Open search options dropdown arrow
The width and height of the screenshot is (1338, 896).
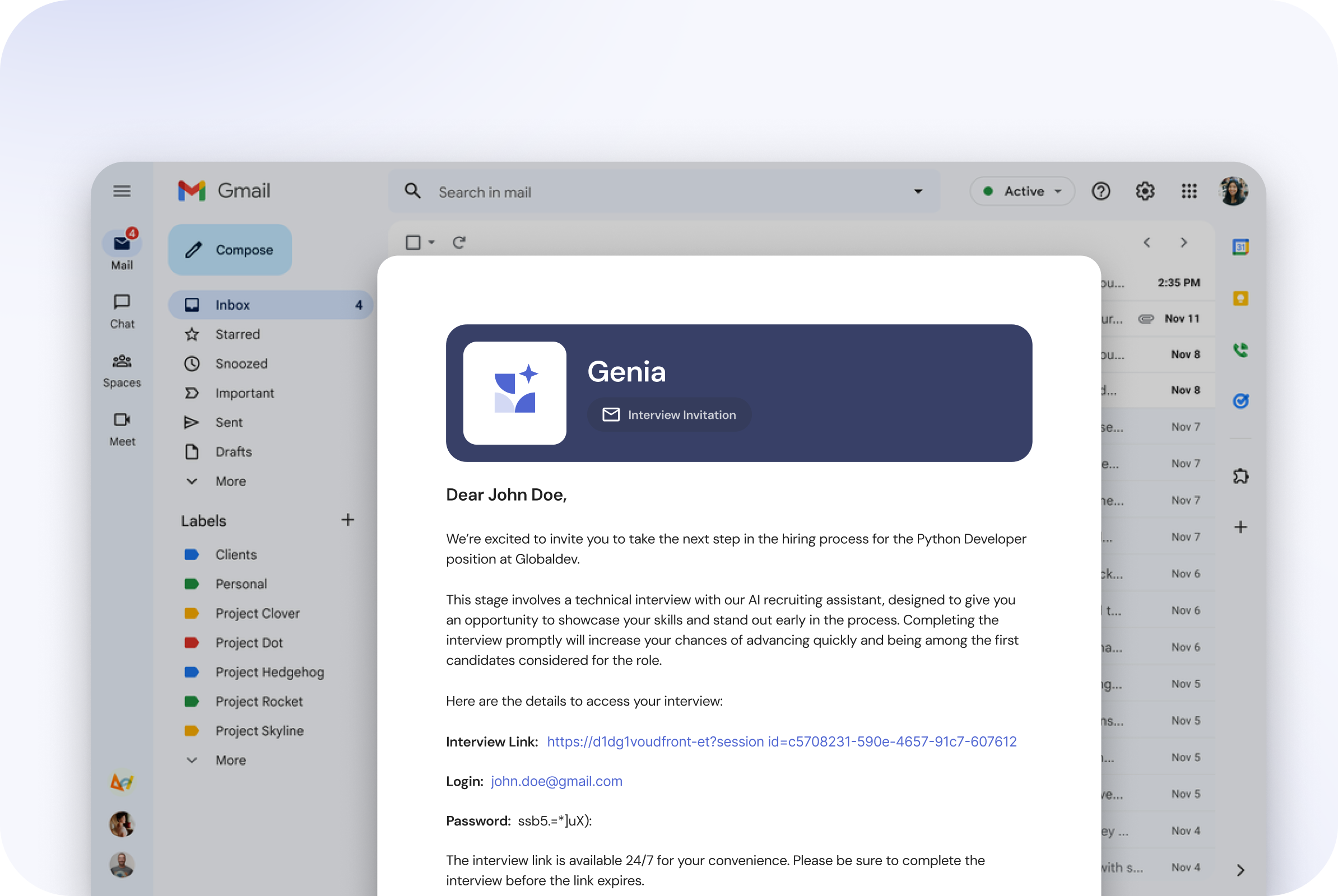tap(918, 191)
